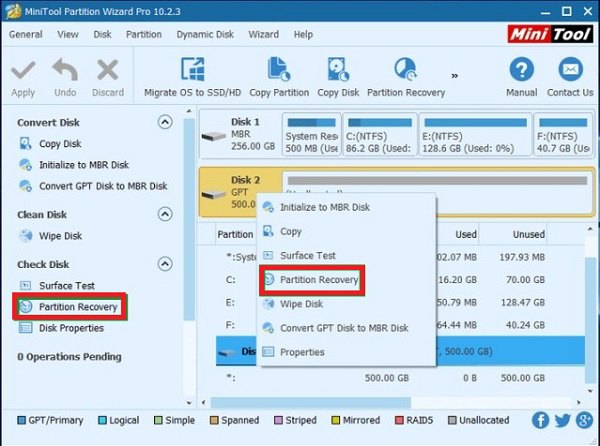Viewport: 600px width, 446px height.
Task: Click the Apply checkmark button
Action: pyautogui.click(x=22, y=70)
